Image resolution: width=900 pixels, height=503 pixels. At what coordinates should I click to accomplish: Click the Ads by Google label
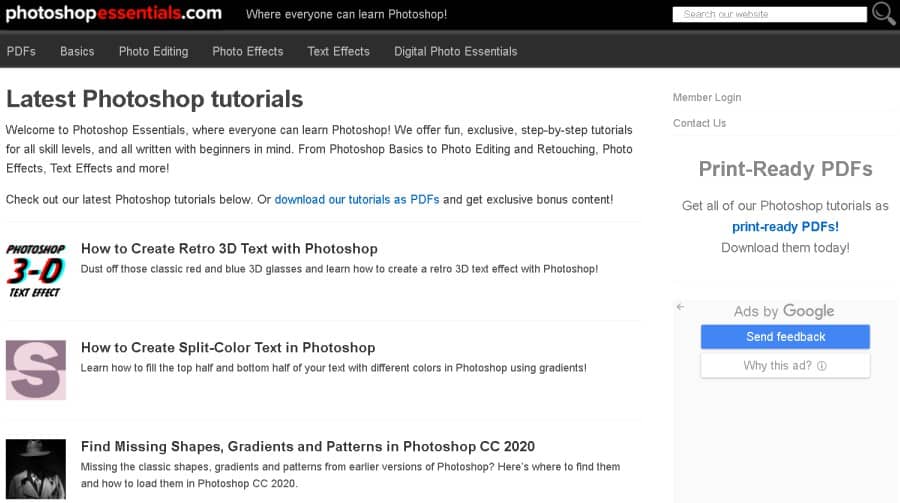(x=783, y=311)
